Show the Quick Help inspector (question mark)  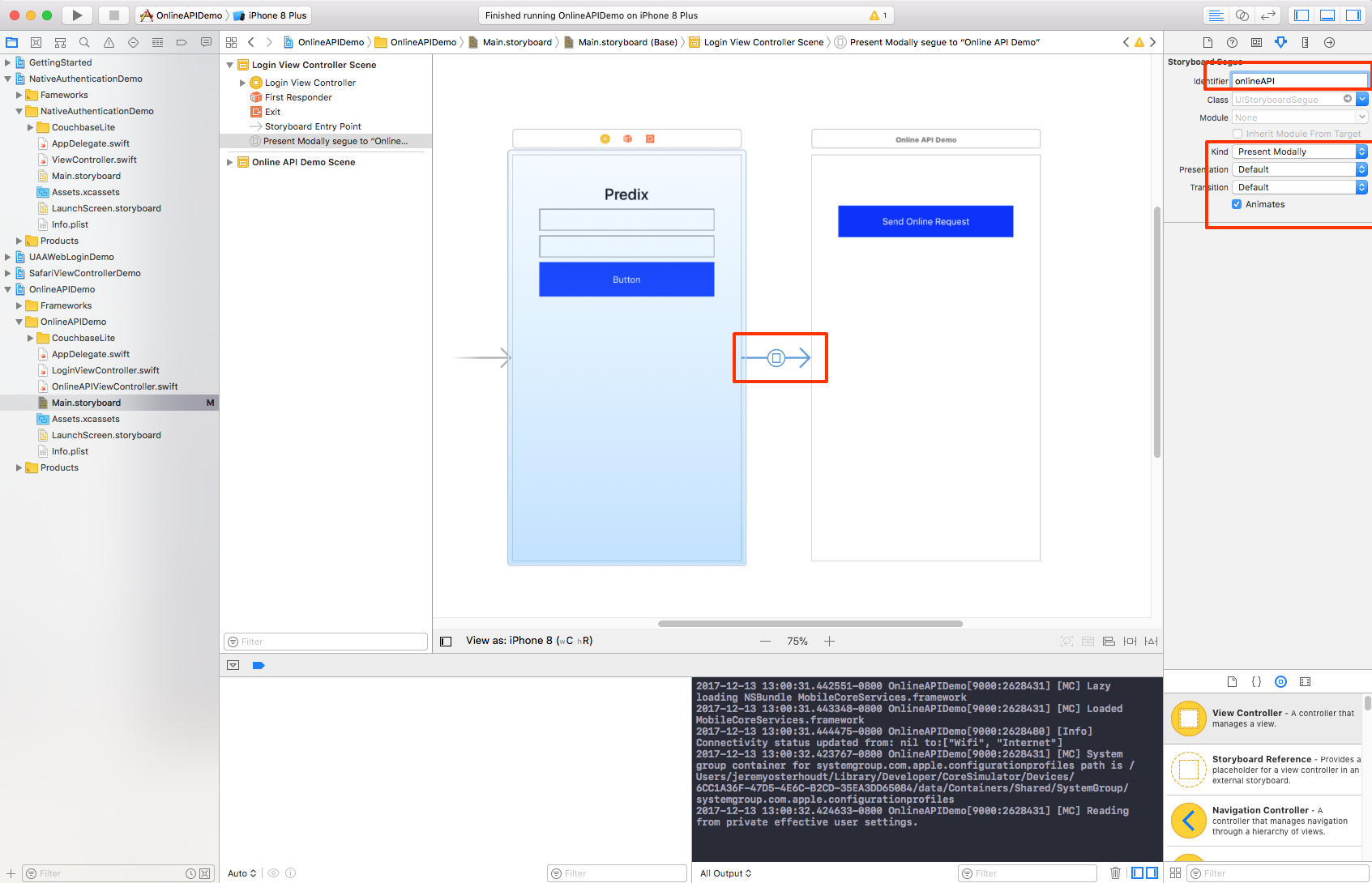point(1232,42)
